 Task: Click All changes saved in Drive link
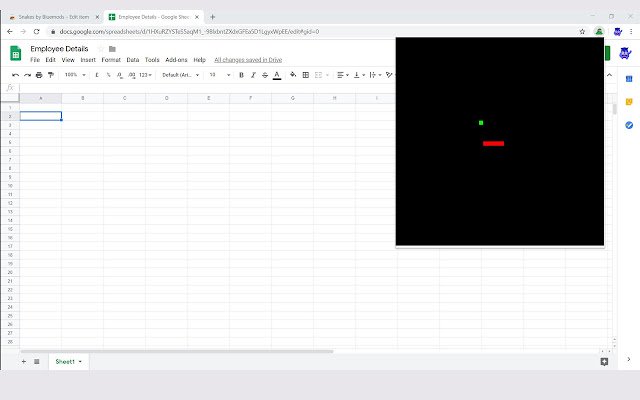click(248, 60)
